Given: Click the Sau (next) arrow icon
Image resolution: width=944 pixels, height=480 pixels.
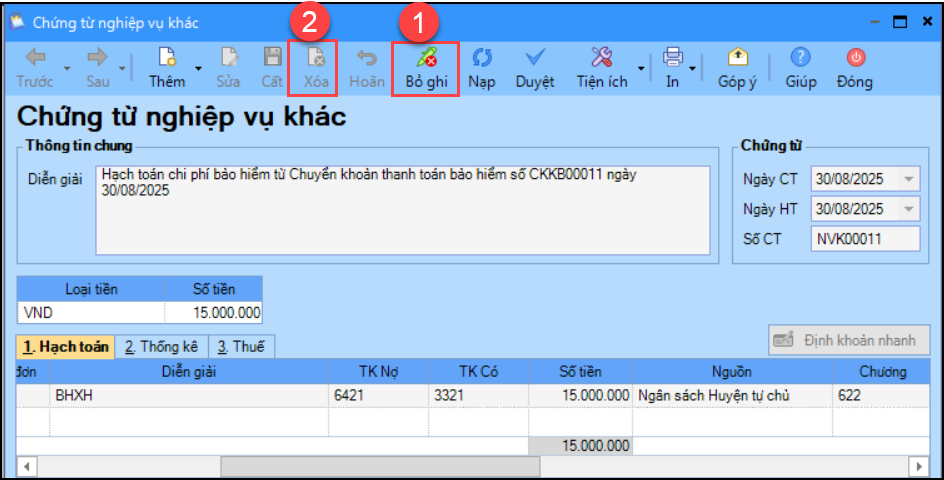Looking at the screenshot, I should point(97,57).
